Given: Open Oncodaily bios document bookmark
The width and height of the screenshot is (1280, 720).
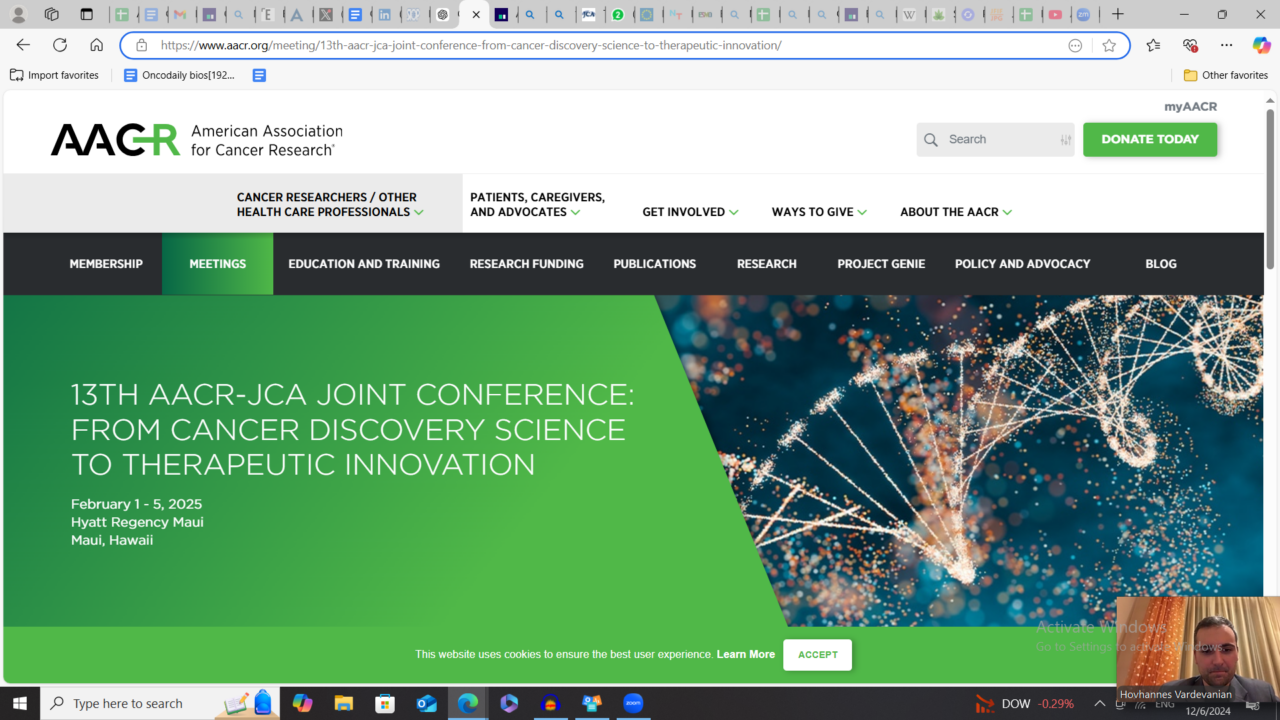Looking at the screenshot, I should tap(180, 75).
